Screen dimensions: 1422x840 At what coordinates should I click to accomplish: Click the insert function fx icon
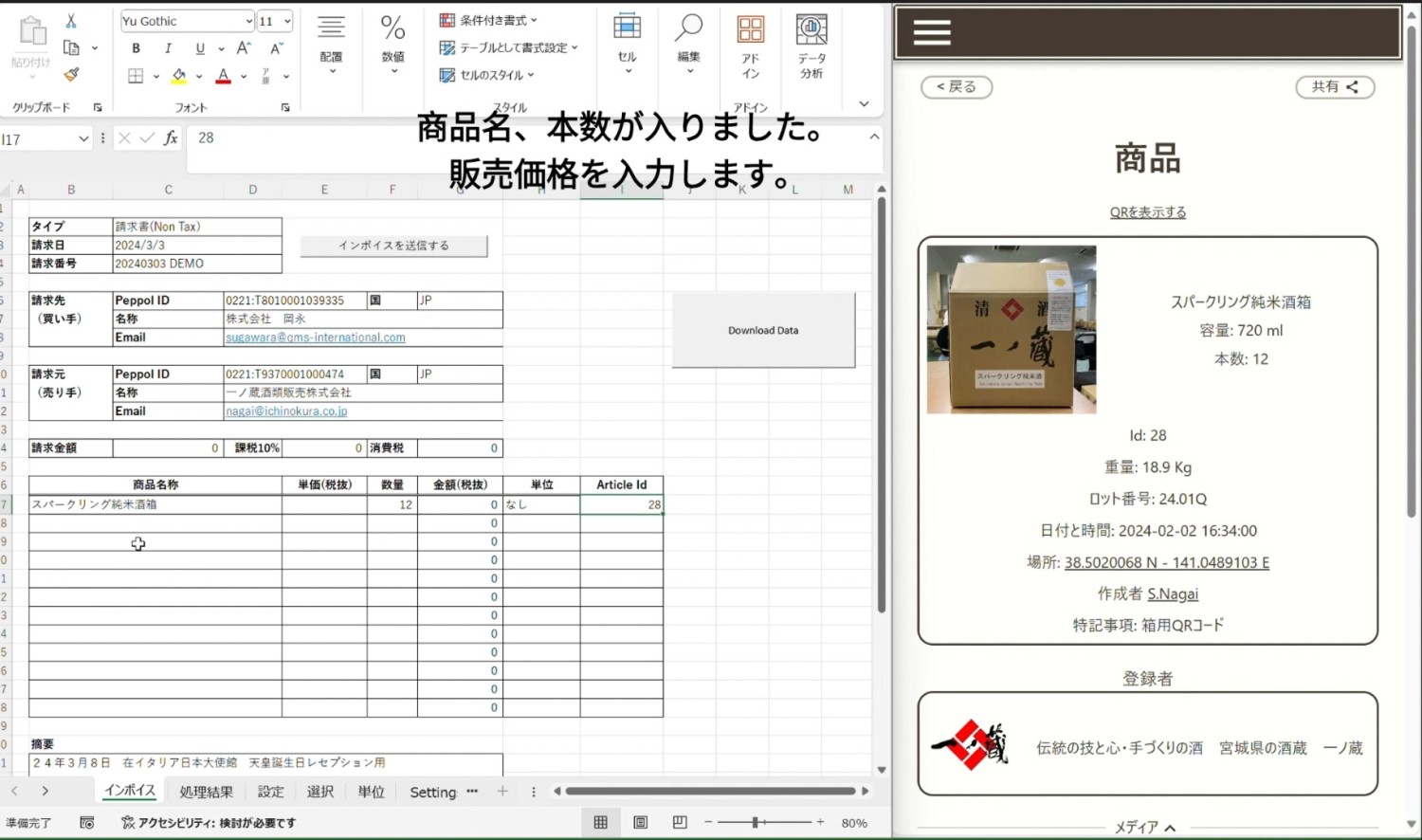click(x=171, y=138)
